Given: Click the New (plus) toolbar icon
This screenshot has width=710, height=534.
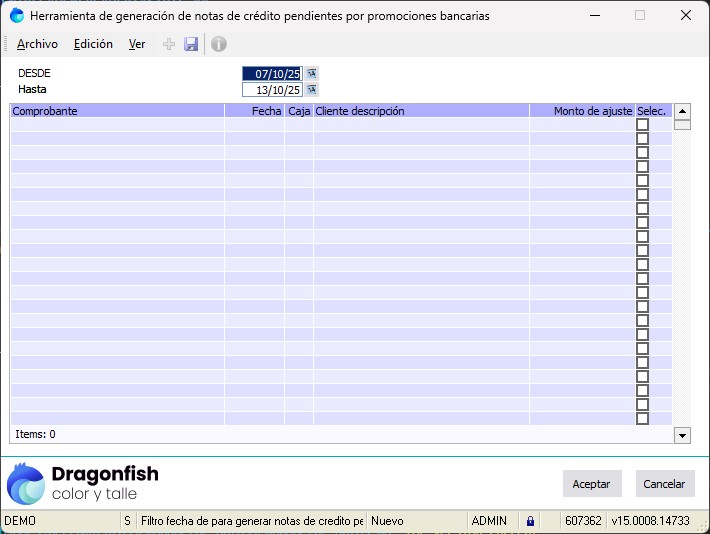Looking at the screenshot, I should (169, 44).
